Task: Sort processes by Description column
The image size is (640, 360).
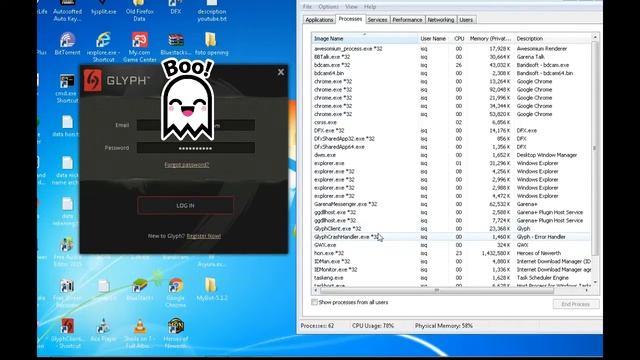Action: (553, 38)
